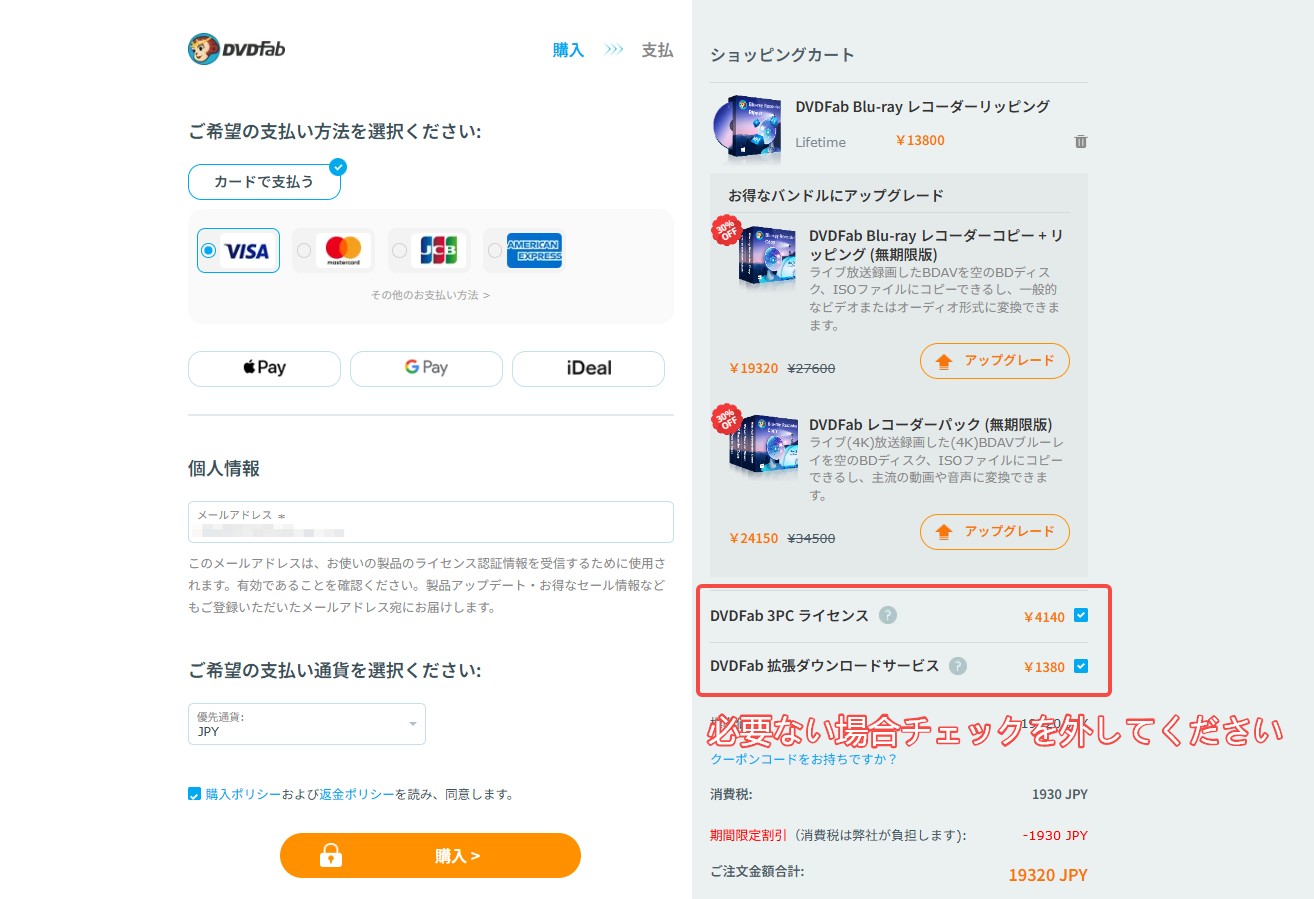1314x899 pixels.
Task: Click the ¥19320 bundle price
Action: coord(754,368)
